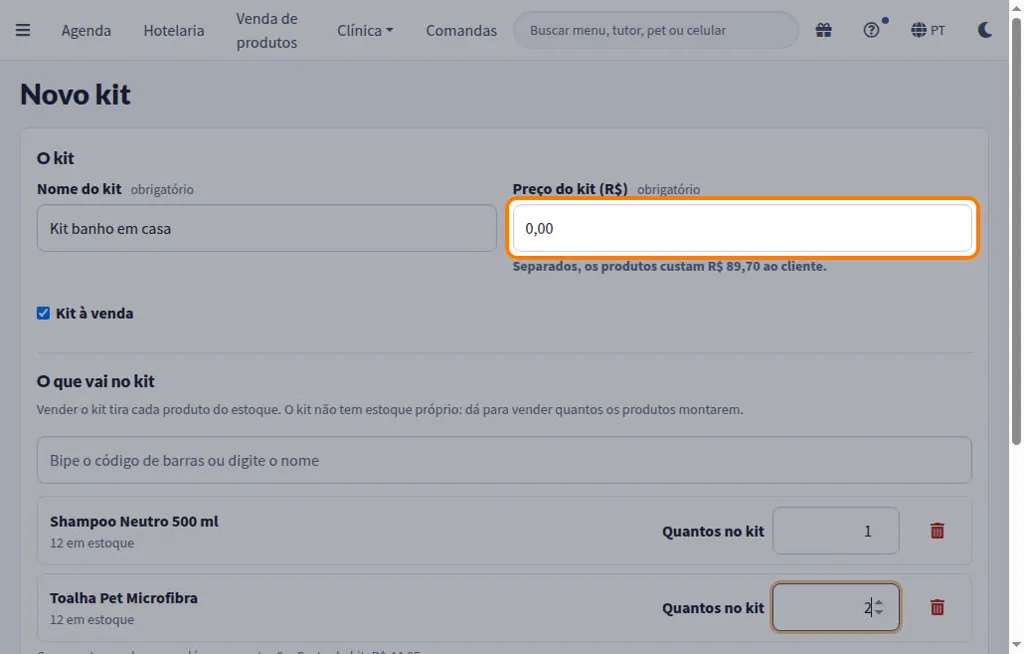This screenshot has height=654, width=1024.
Task: Increase Toalha Pet Microfibra quantity stepper
Action: point(879,603)
